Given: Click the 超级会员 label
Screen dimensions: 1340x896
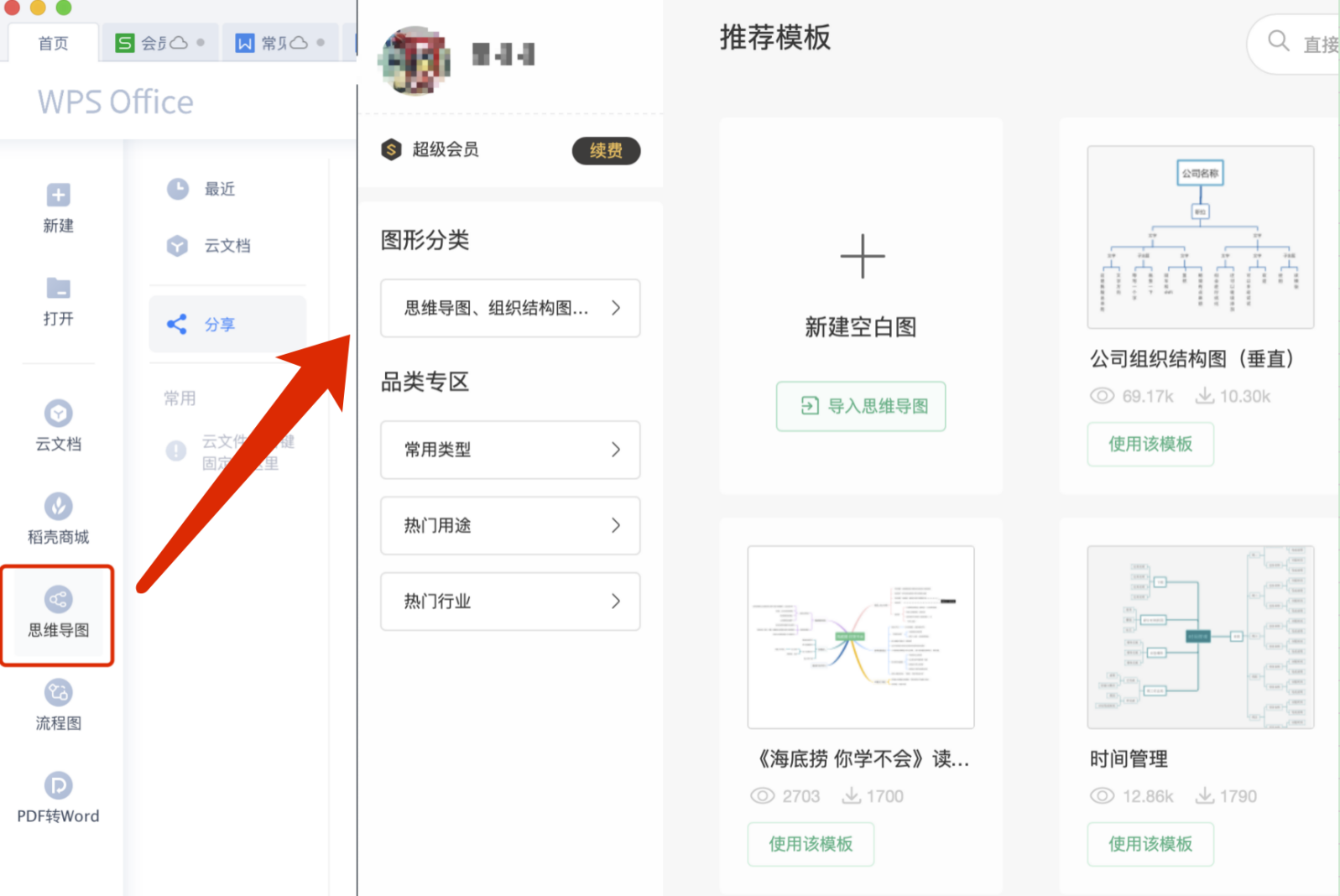Looking at the screenshot, I should (446, 149).
